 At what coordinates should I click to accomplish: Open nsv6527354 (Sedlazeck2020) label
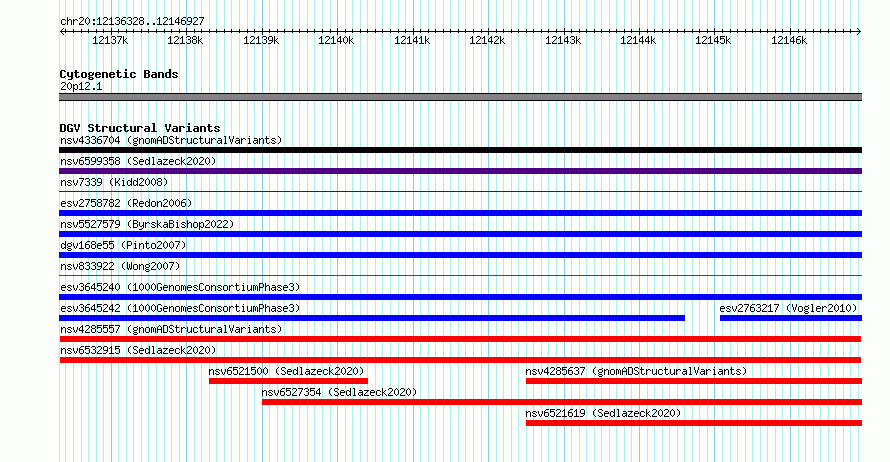[x=339, y=392]
